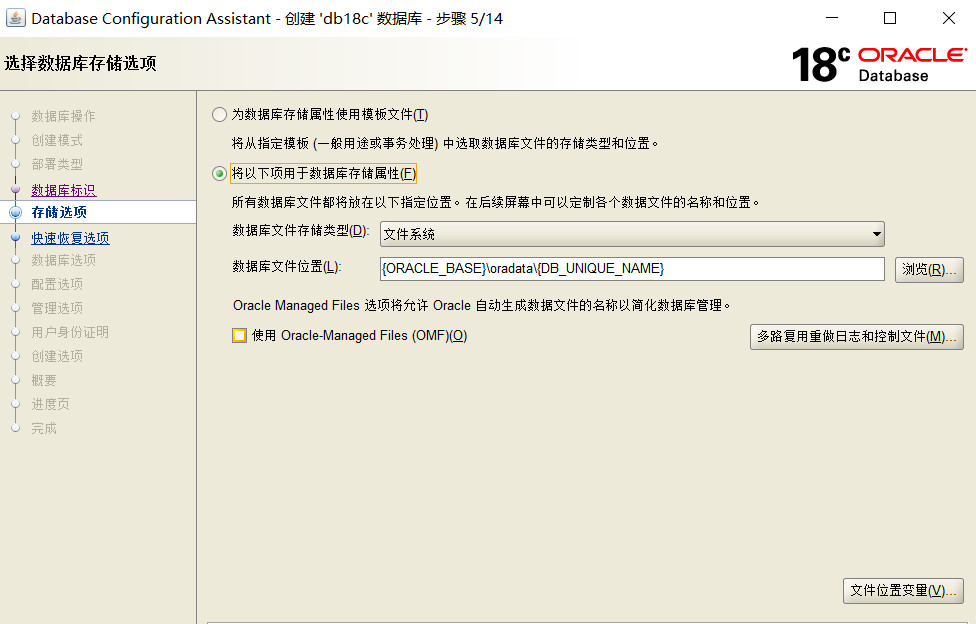976x624 pixels.
Task: Click the database file location input field
Action: pos(632,269)
